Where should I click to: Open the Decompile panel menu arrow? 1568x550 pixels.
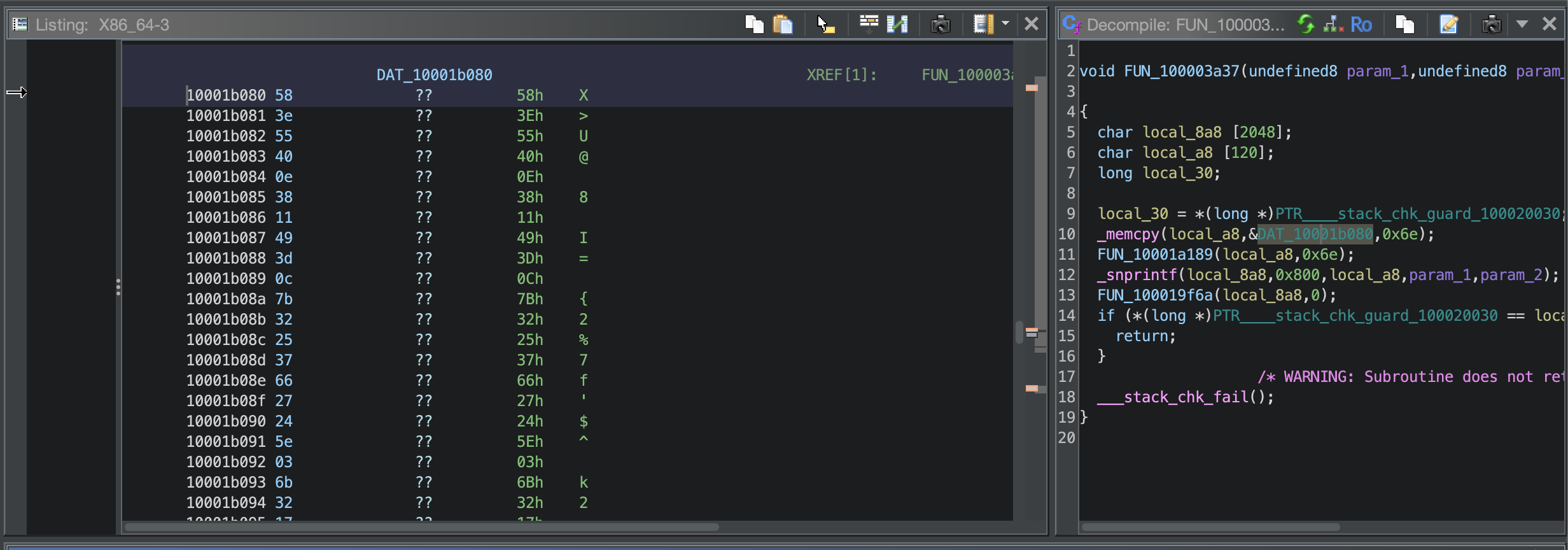[x=1522, y=24]
